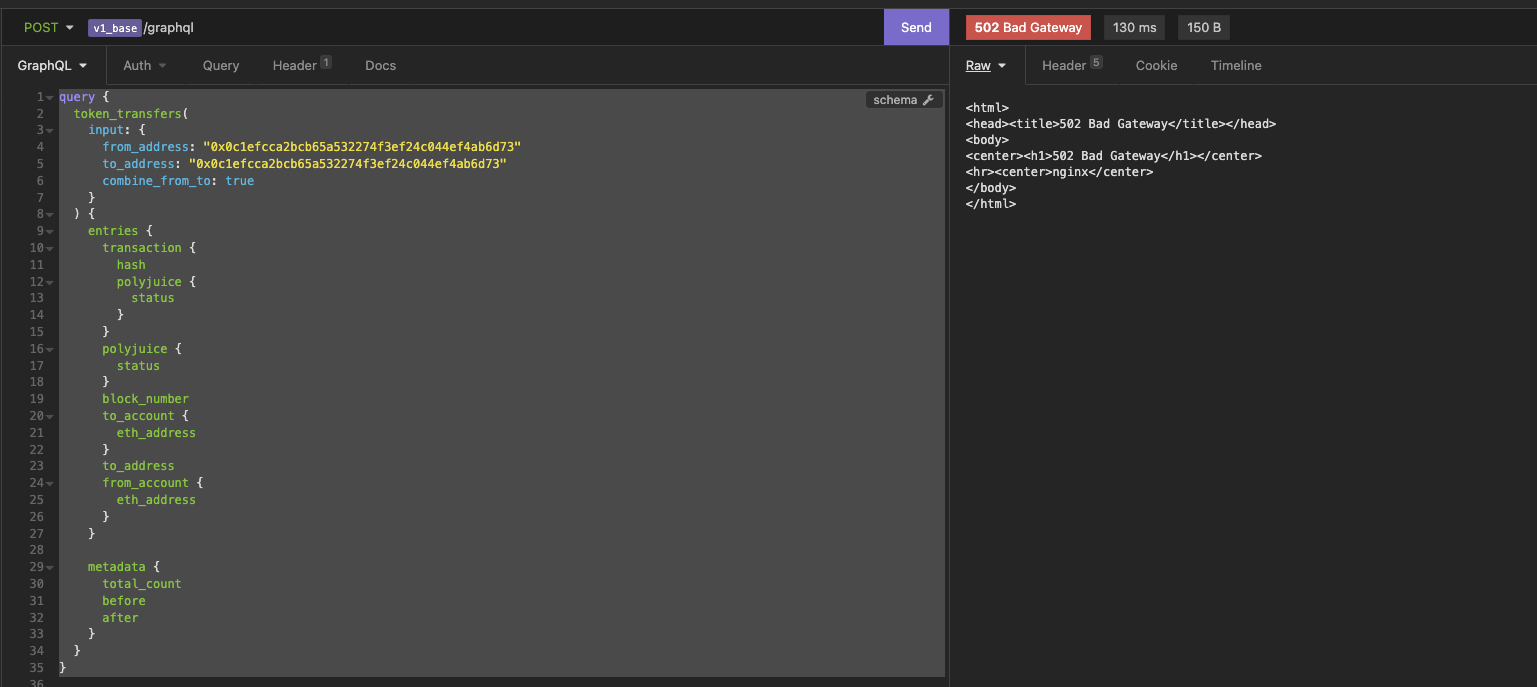Click the from_address hex string value

pyautogui.click(x=362, y=147)
